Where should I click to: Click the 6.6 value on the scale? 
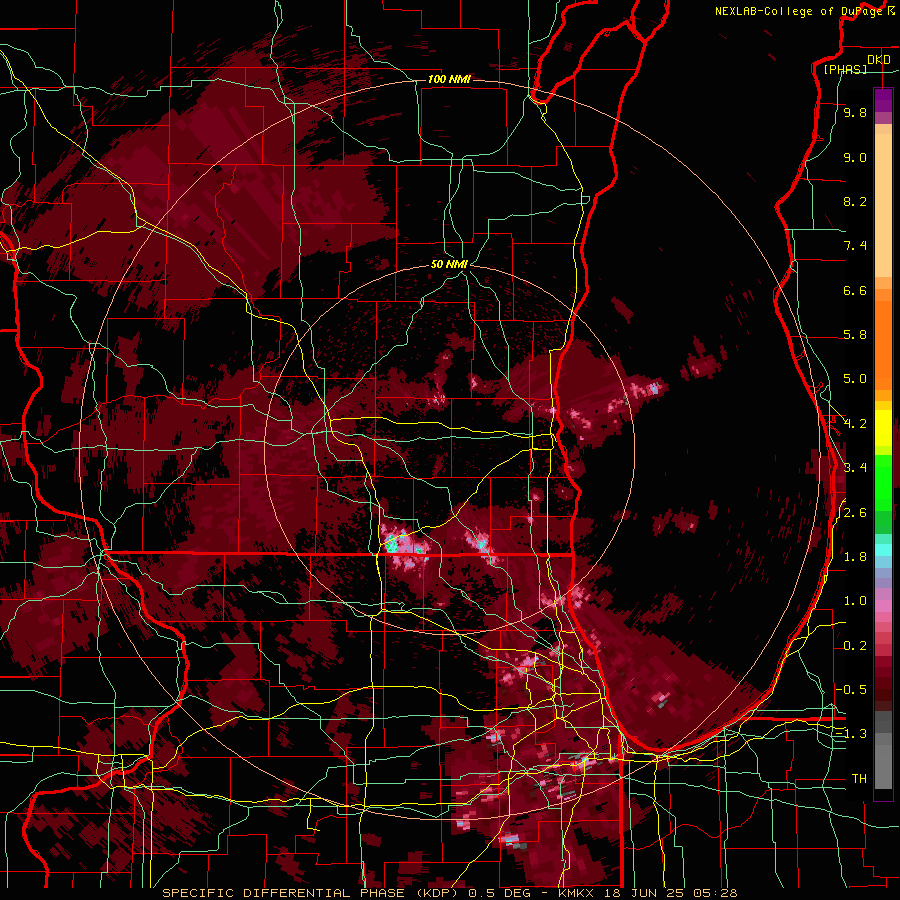(x=855, y=290)
